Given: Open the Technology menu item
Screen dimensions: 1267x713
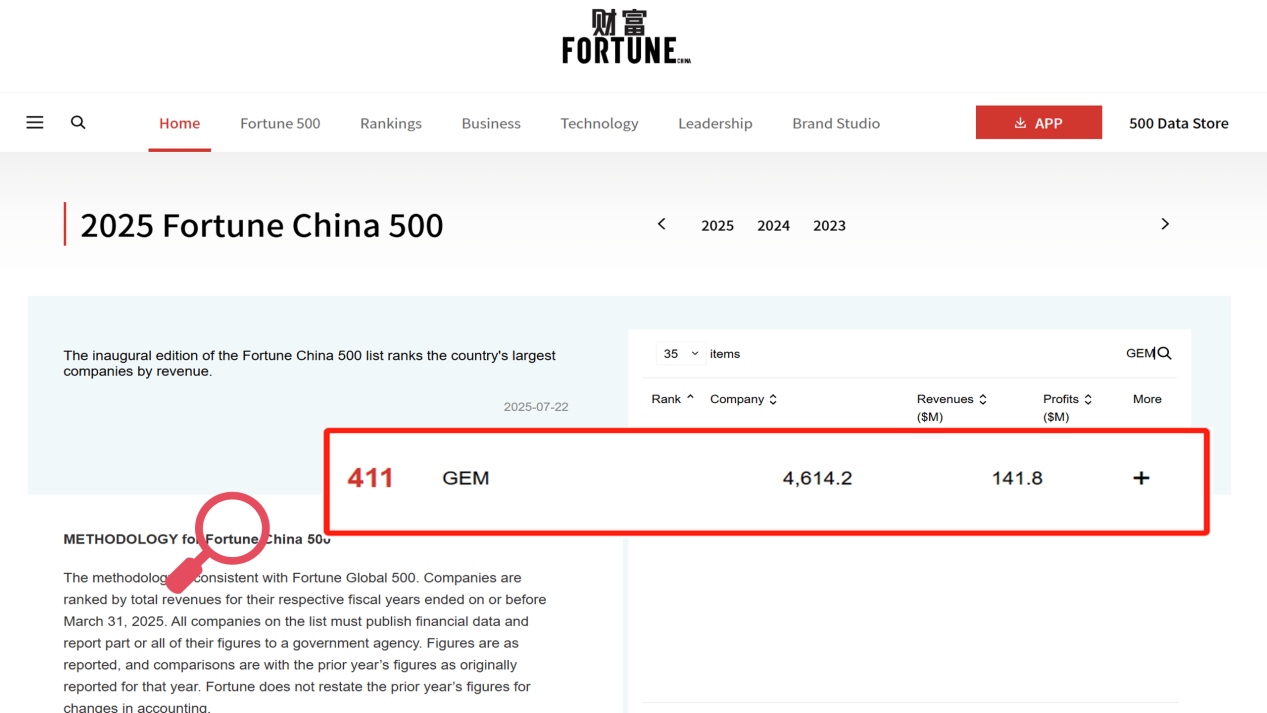Looking at the screenshot, I should [x=599, y=123].
